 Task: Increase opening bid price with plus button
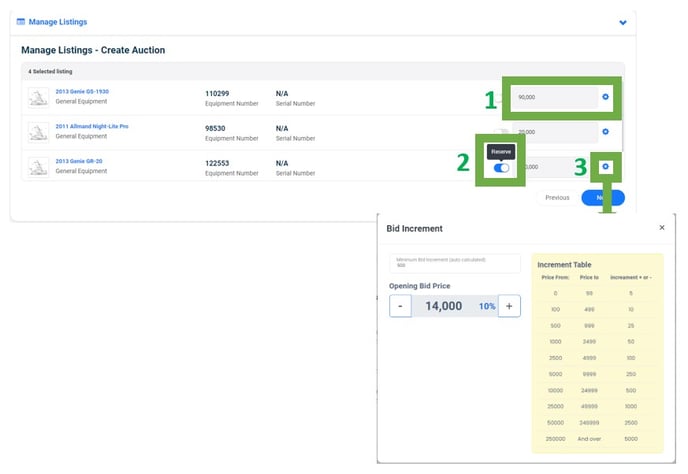(x=509, y=306)
